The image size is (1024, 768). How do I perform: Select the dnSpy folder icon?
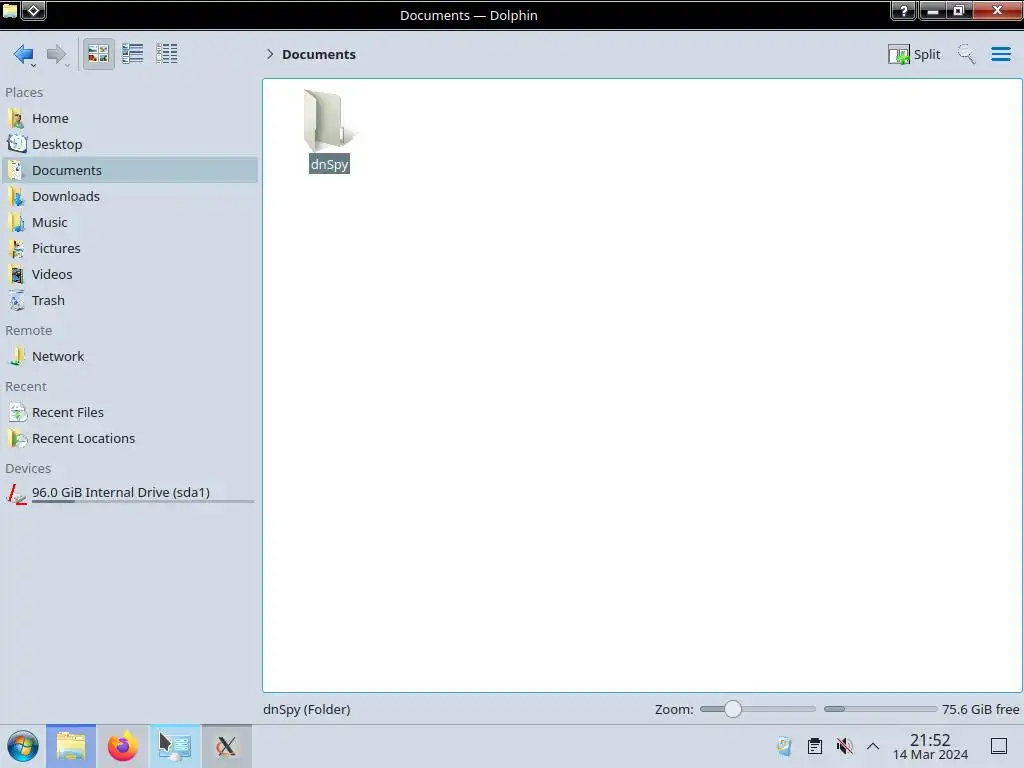[328, 120]
